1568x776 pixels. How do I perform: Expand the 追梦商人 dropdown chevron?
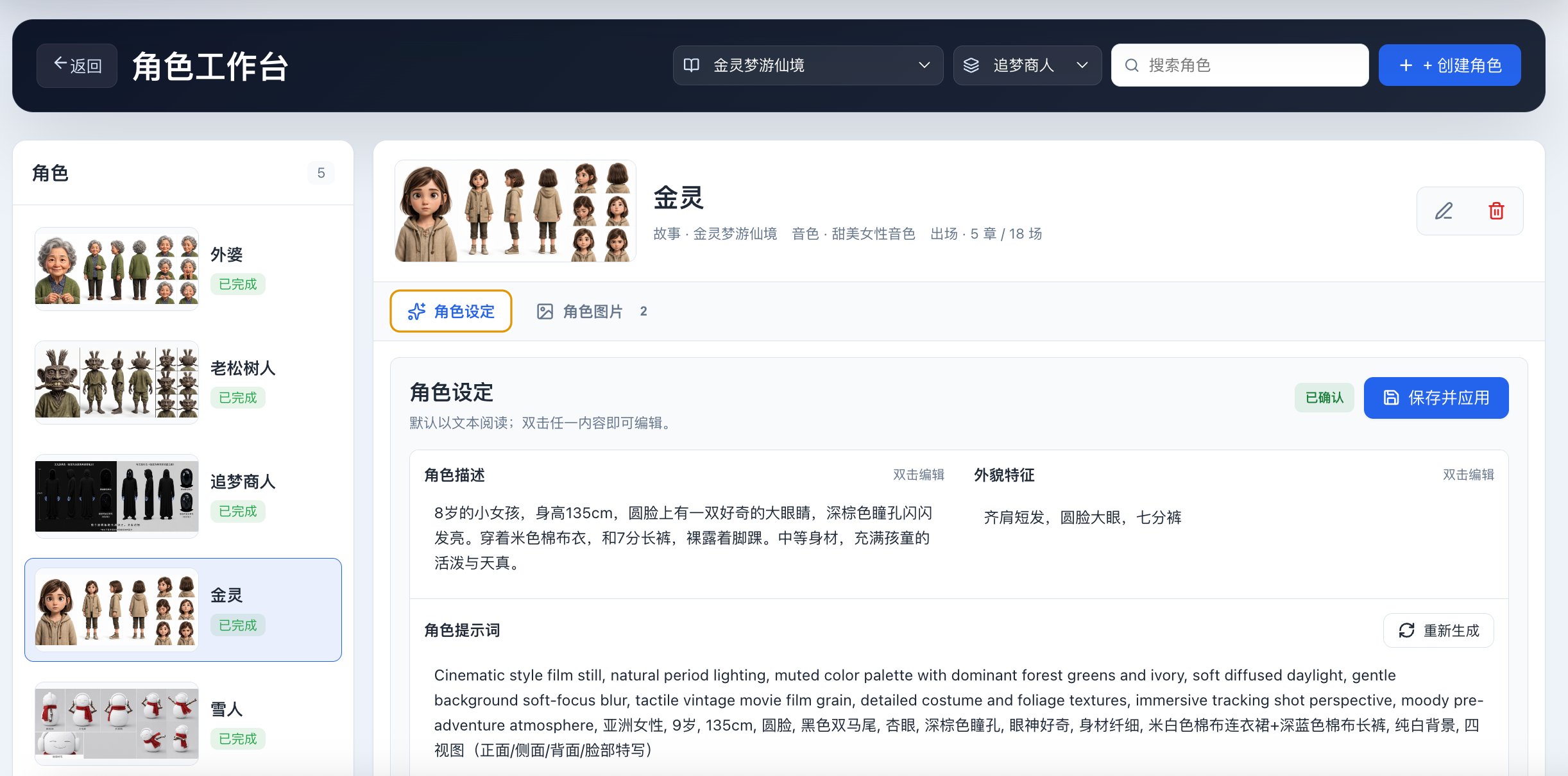coord(1082,65)
